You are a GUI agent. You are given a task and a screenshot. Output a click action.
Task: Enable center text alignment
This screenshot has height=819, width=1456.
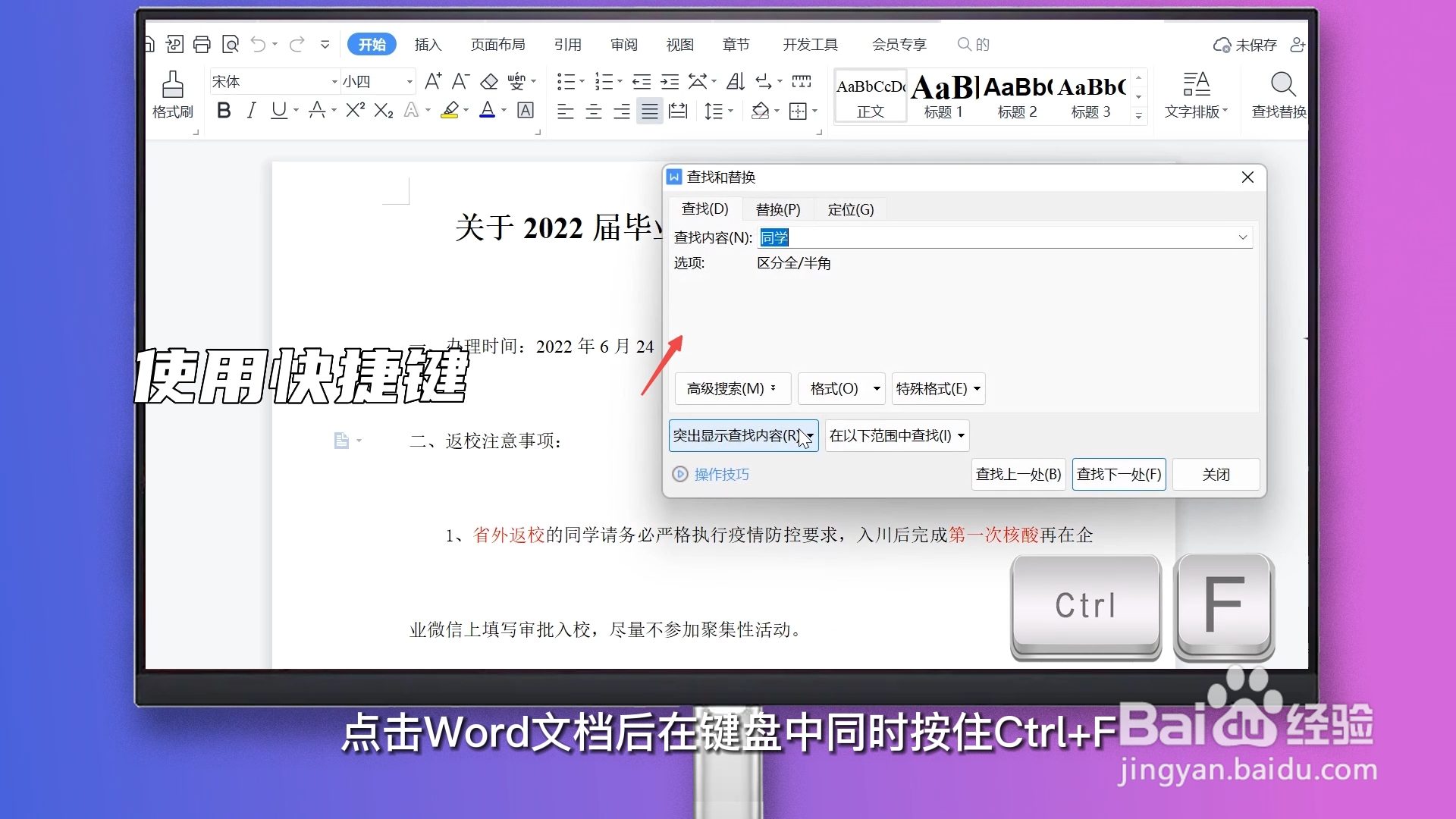[593, 111]
